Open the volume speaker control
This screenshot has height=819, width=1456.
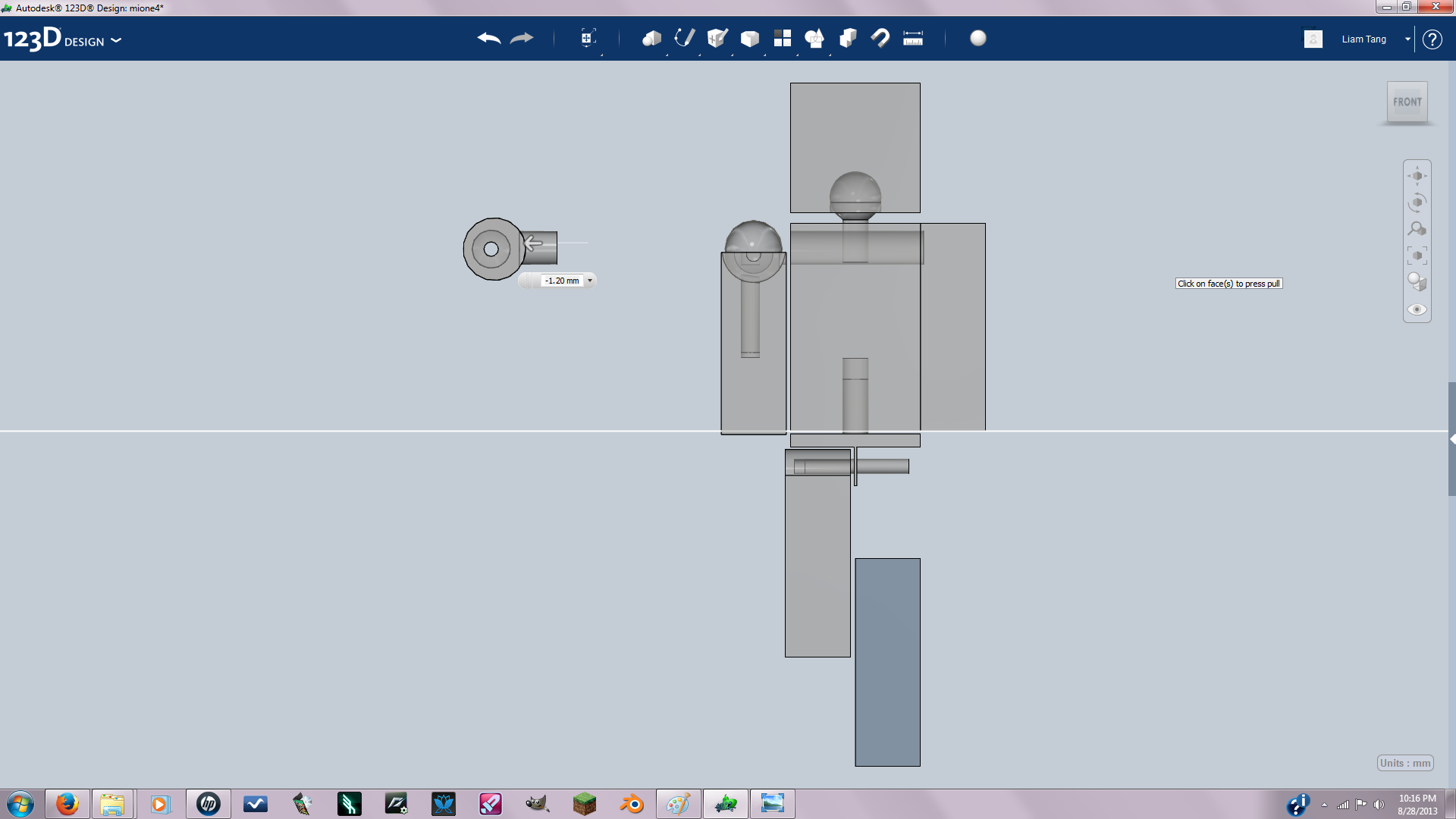pyautogui.click(x=1379, y=805)
